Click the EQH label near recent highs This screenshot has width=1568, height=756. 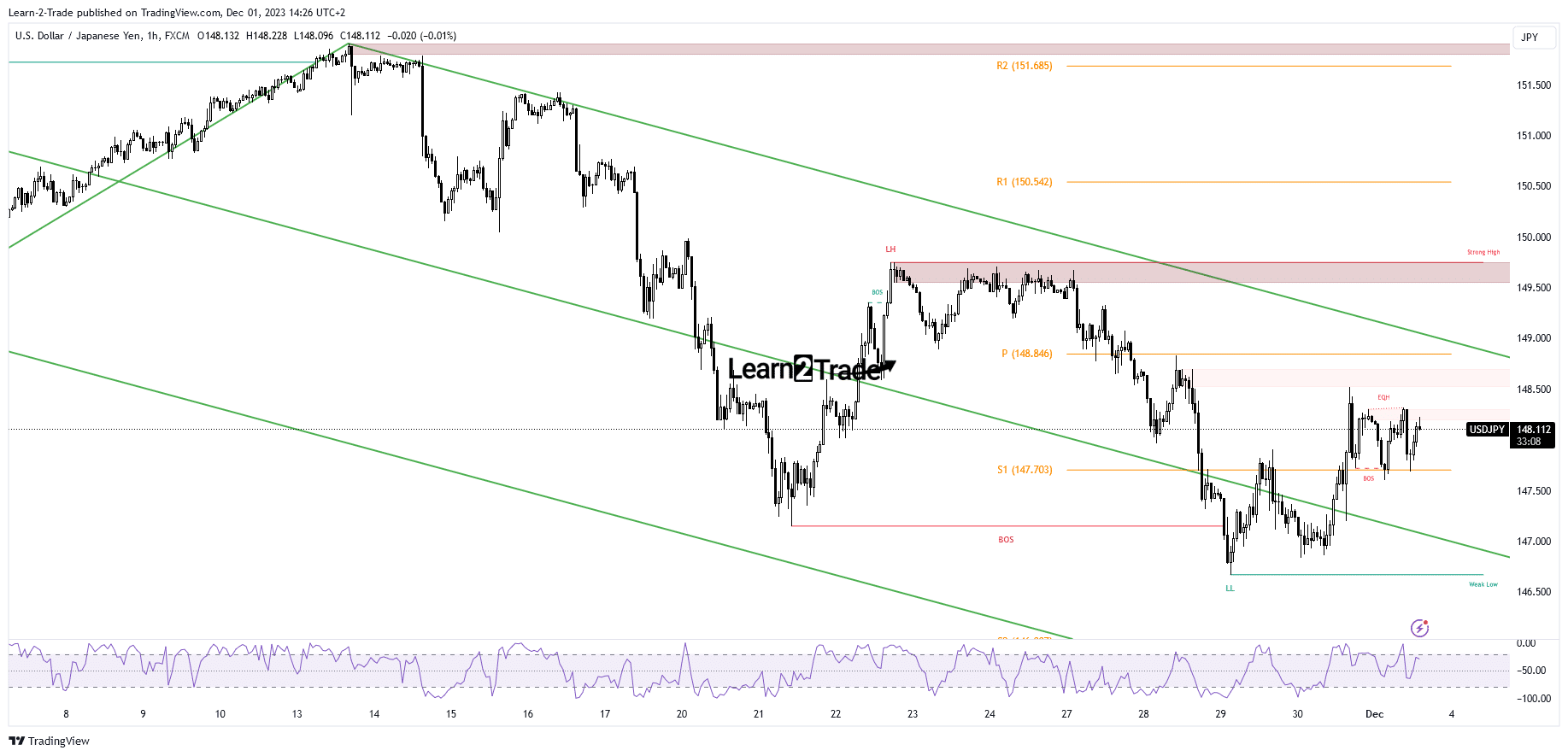(x=1383, y=397)
